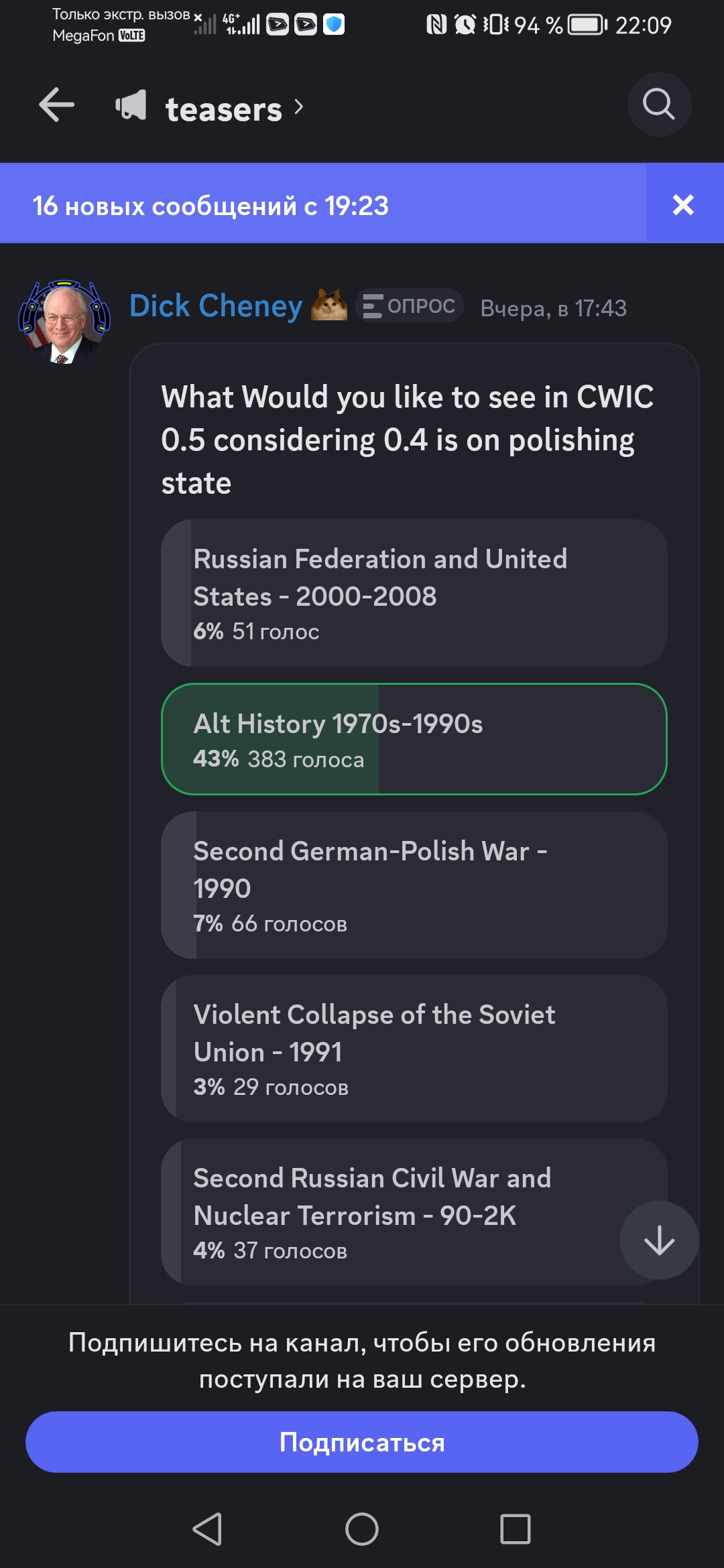
Task: Choose Violent Collapse of the Soviet Union
Action: [414, 1049]
